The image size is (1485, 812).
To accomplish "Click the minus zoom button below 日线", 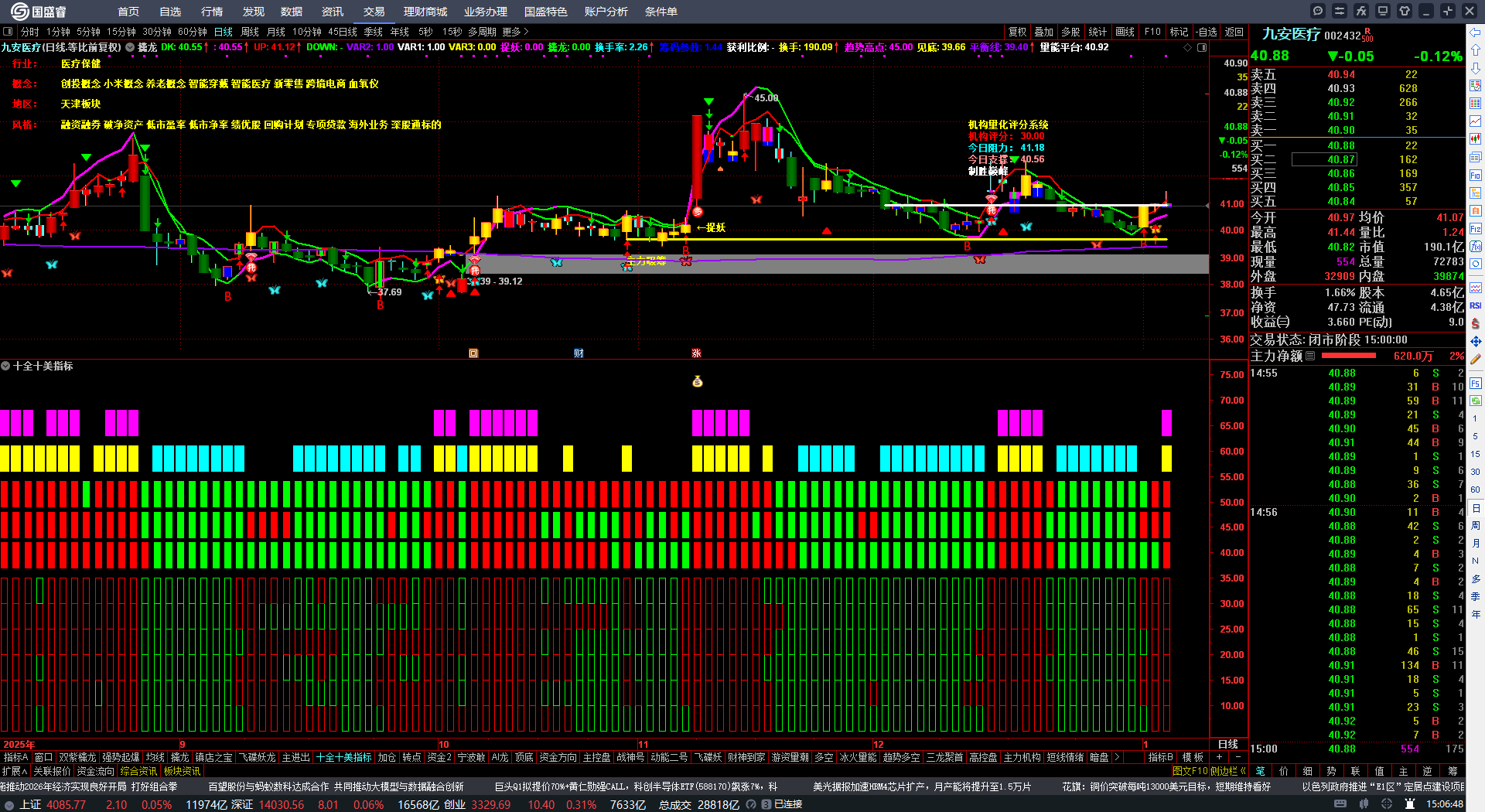I will tap(1238, 757).
